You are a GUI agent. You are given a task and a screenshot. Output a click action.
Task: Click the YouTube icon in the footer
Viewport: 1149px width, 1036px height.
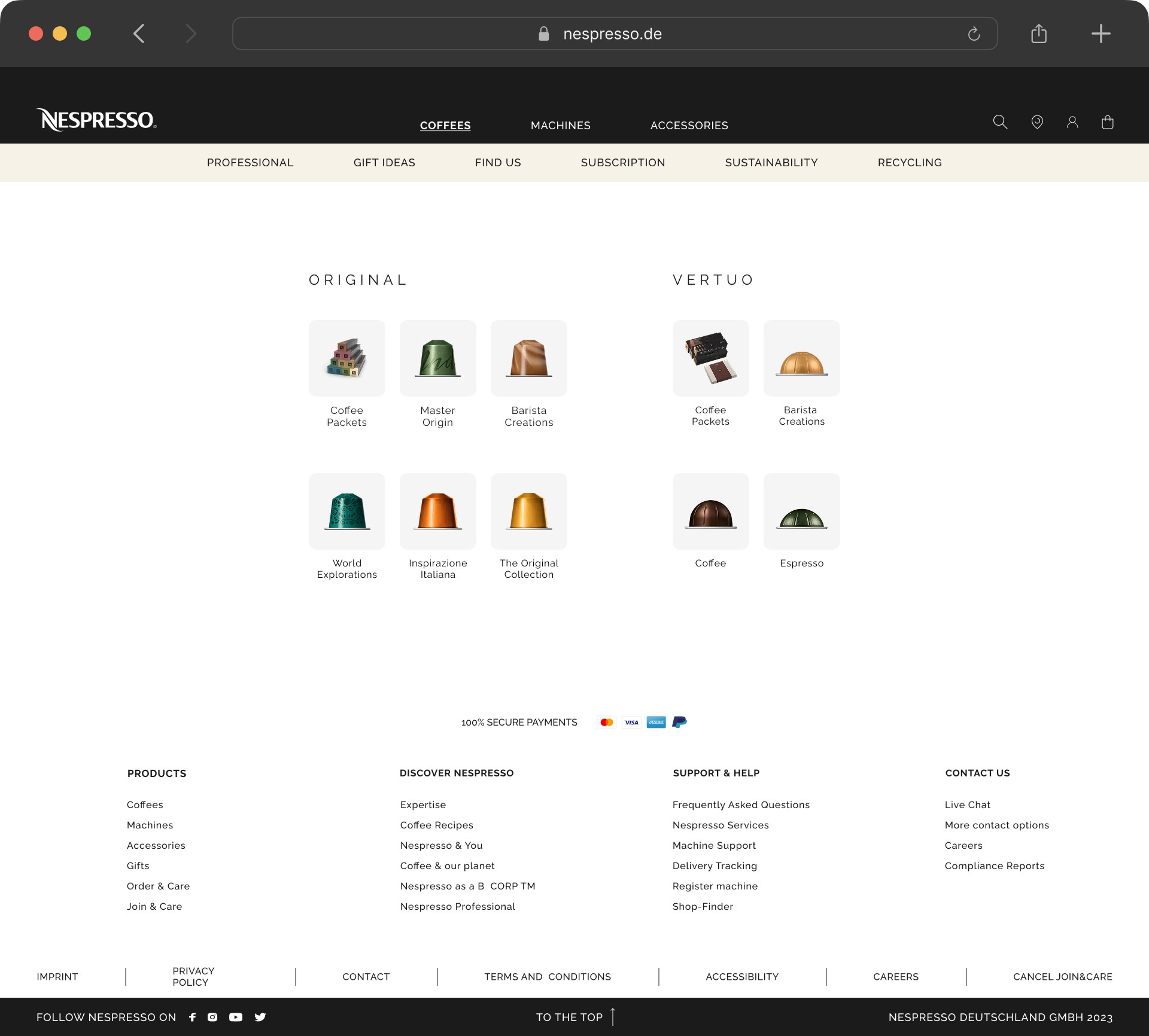pos(236,1017)
